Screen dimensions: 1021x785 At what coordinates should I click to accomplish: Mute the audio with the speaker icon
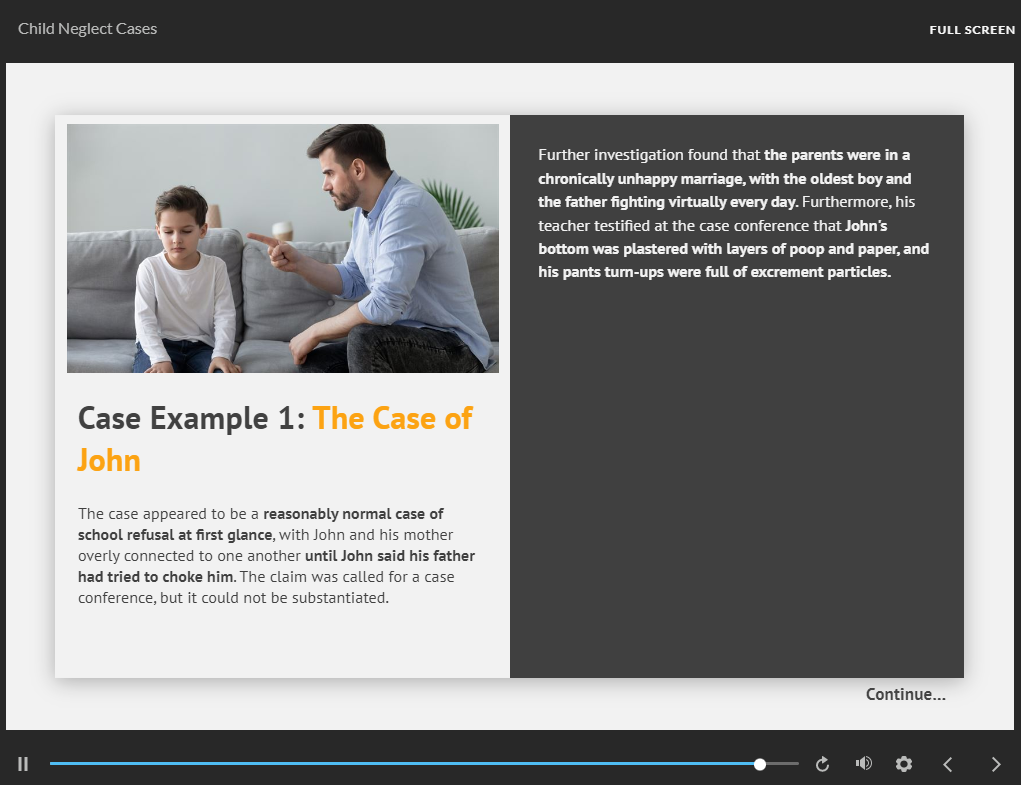[x=863, y=764]
